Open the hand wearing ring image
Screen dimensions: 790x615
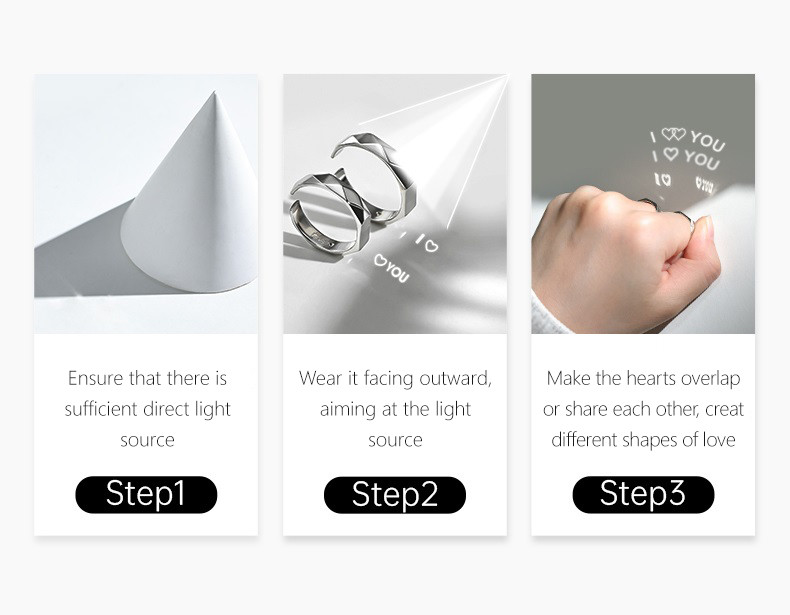point(643,204)
